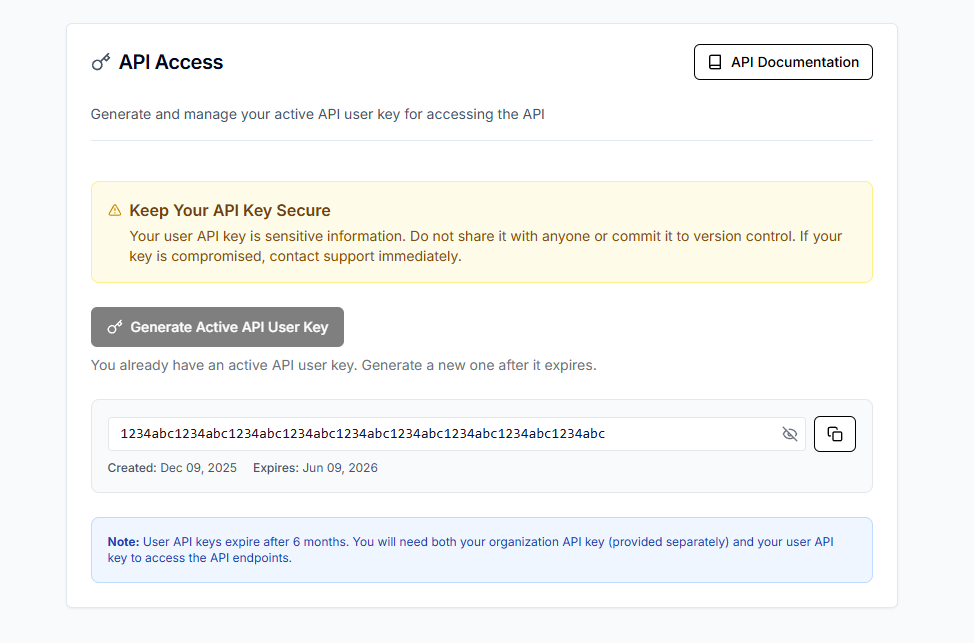Click the contact support immediately text

[x=365, y=256]
